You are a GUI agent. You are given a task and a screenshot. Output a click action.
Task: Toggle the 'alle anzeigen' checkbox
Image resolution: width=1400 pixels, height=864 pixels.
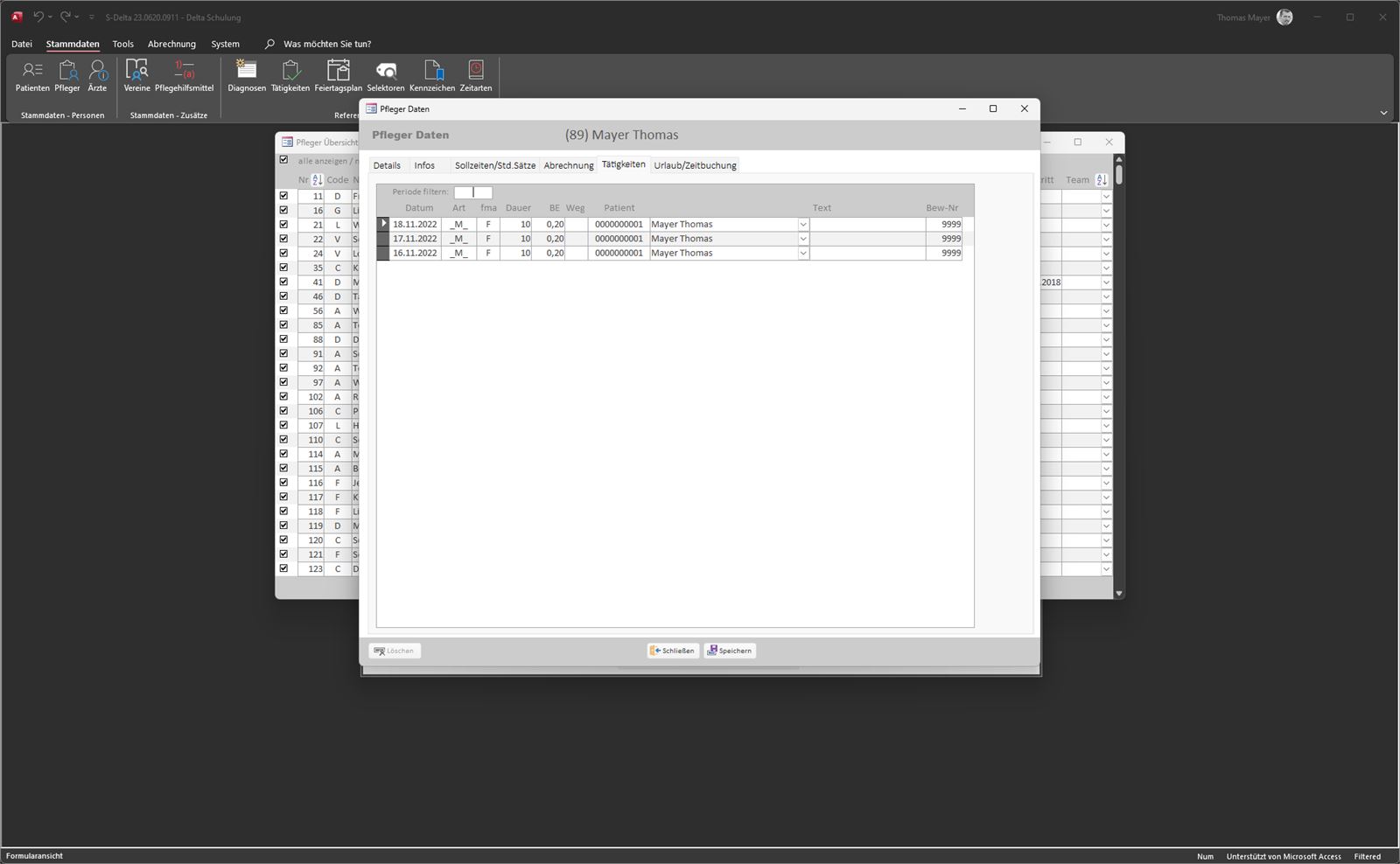pyautogui.click(x=283, y=160)
